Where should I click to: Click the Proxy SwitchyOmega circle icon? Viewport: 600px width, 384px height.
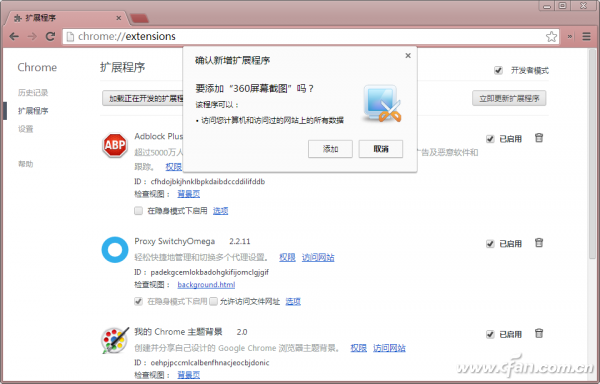click(115, 250)
